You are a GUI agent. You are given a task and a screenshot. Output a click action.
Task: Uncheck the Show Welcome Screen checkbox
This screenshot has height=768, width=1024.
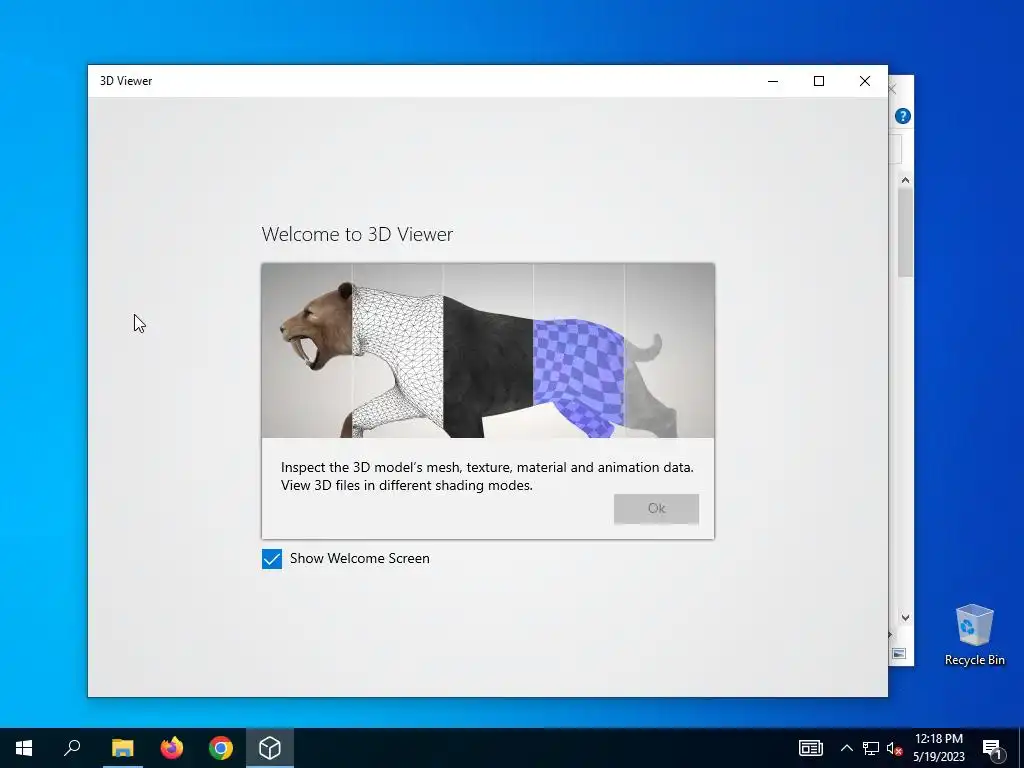pyautogui.click(x=272, y=559)
